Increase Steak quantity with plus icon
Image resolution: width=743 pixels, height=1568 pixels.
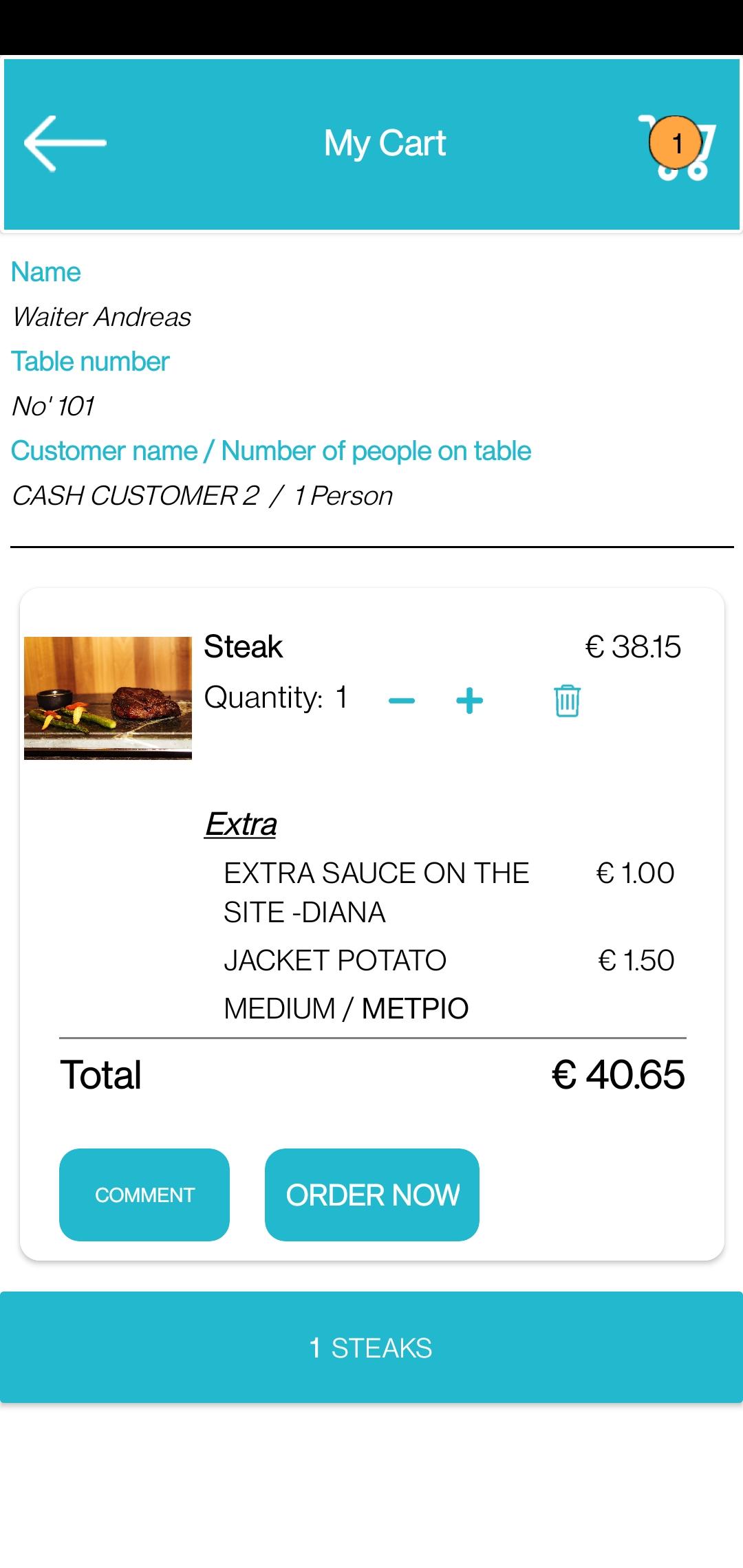click(x=469, y=701)
